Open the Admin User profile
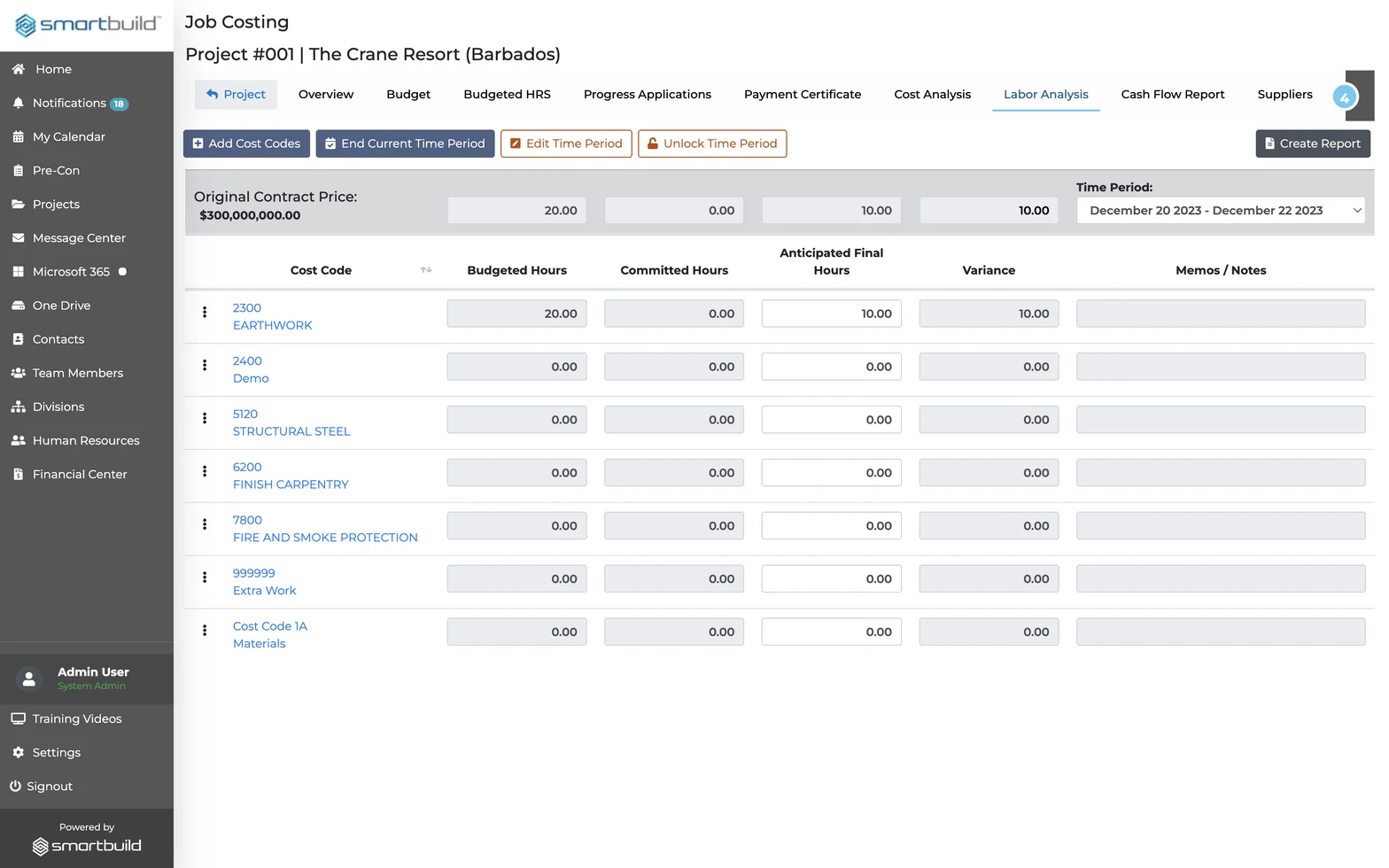 (x=87, y=678)
